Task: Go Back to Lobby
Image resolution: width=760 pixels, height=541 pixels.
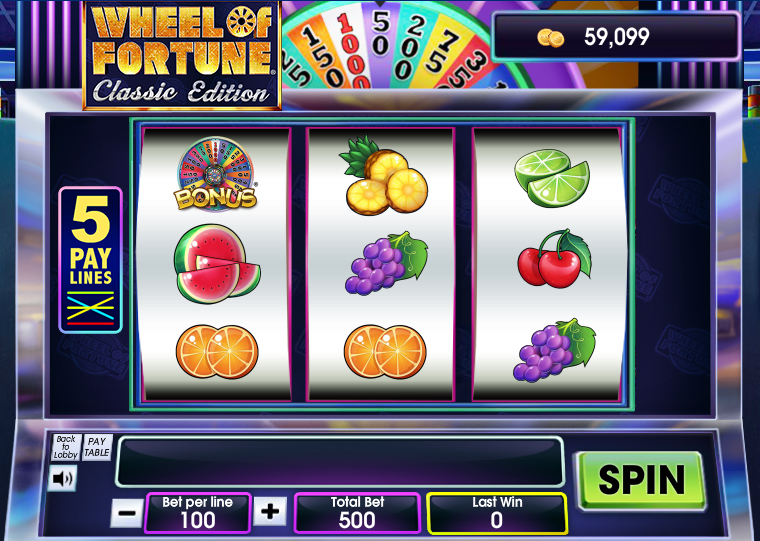Action: pos(66,447)
